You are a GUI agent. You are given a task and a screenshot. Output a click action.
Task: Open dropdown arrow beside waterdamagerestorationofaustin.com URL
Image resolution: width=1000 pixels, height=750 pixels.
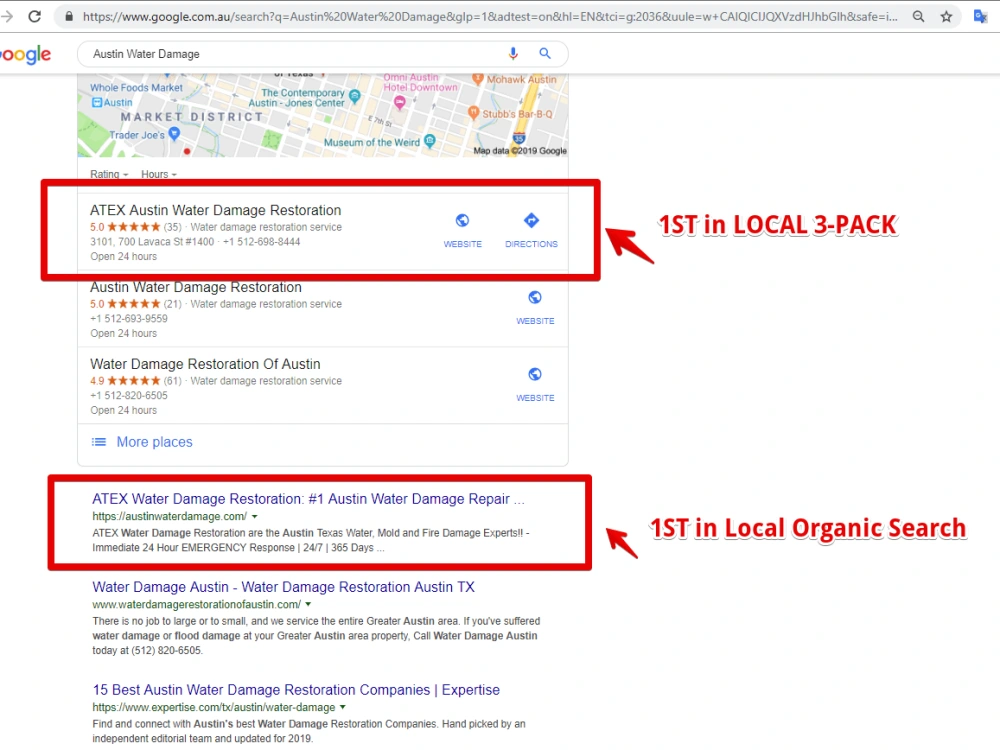coord(309,604)
